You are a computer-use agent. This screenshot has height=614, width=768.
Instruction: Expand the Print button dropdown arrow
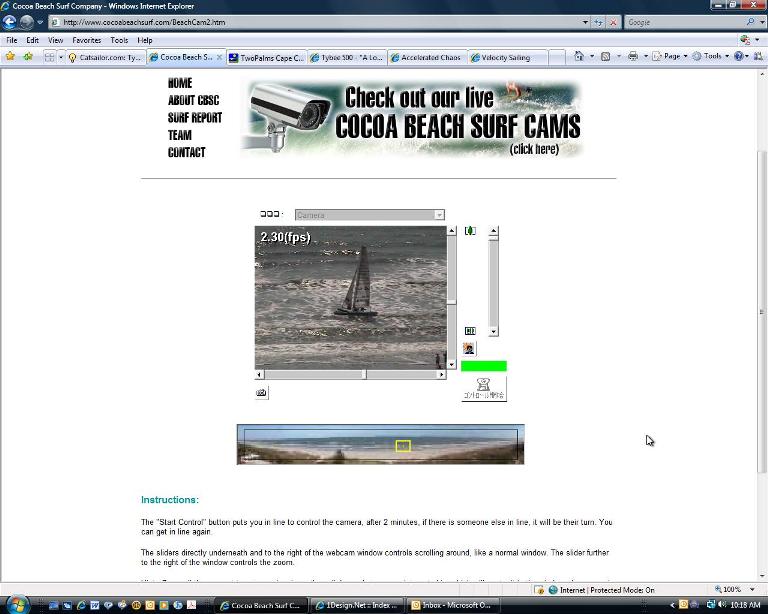tap(646, 56)
